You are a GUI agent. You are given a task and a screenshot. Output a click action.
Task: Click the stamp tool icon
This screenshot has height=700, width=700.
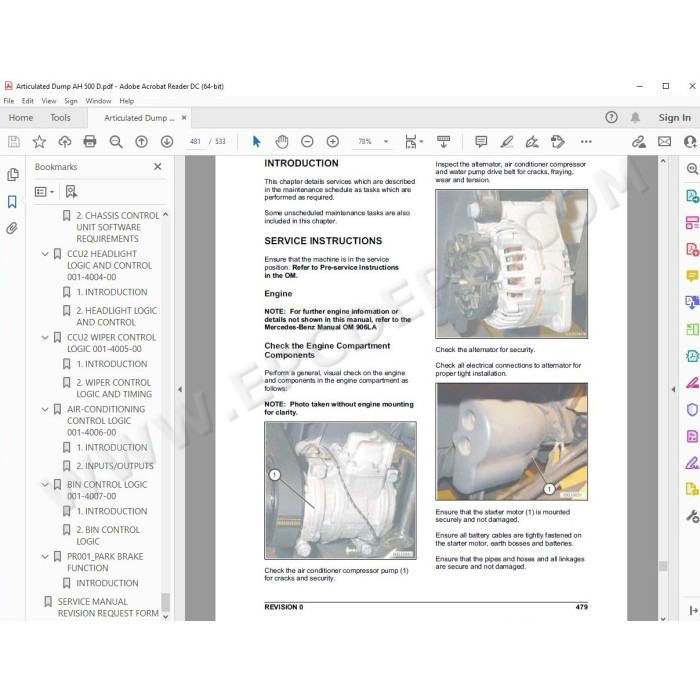pyautogui.click(x=558, y=142)
